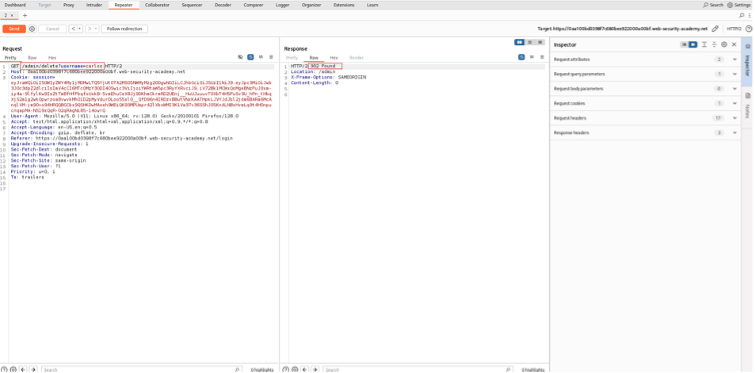755x373 pixels.
Task: Select side-by-side layout view
Action: (x=519, y=42)
